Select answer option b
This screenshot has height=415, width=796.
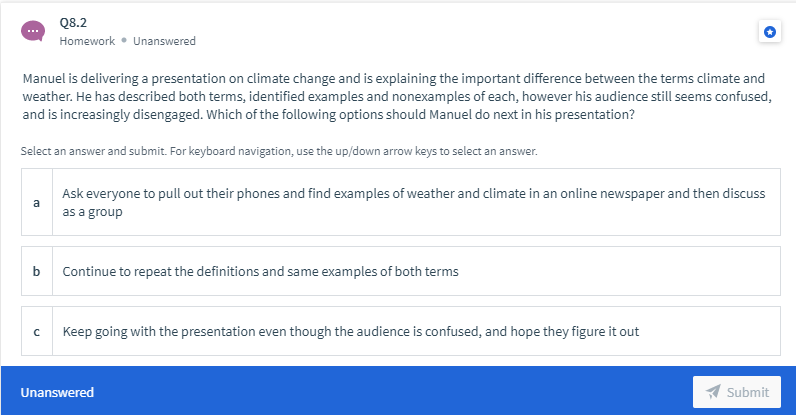tap(401, 271)
